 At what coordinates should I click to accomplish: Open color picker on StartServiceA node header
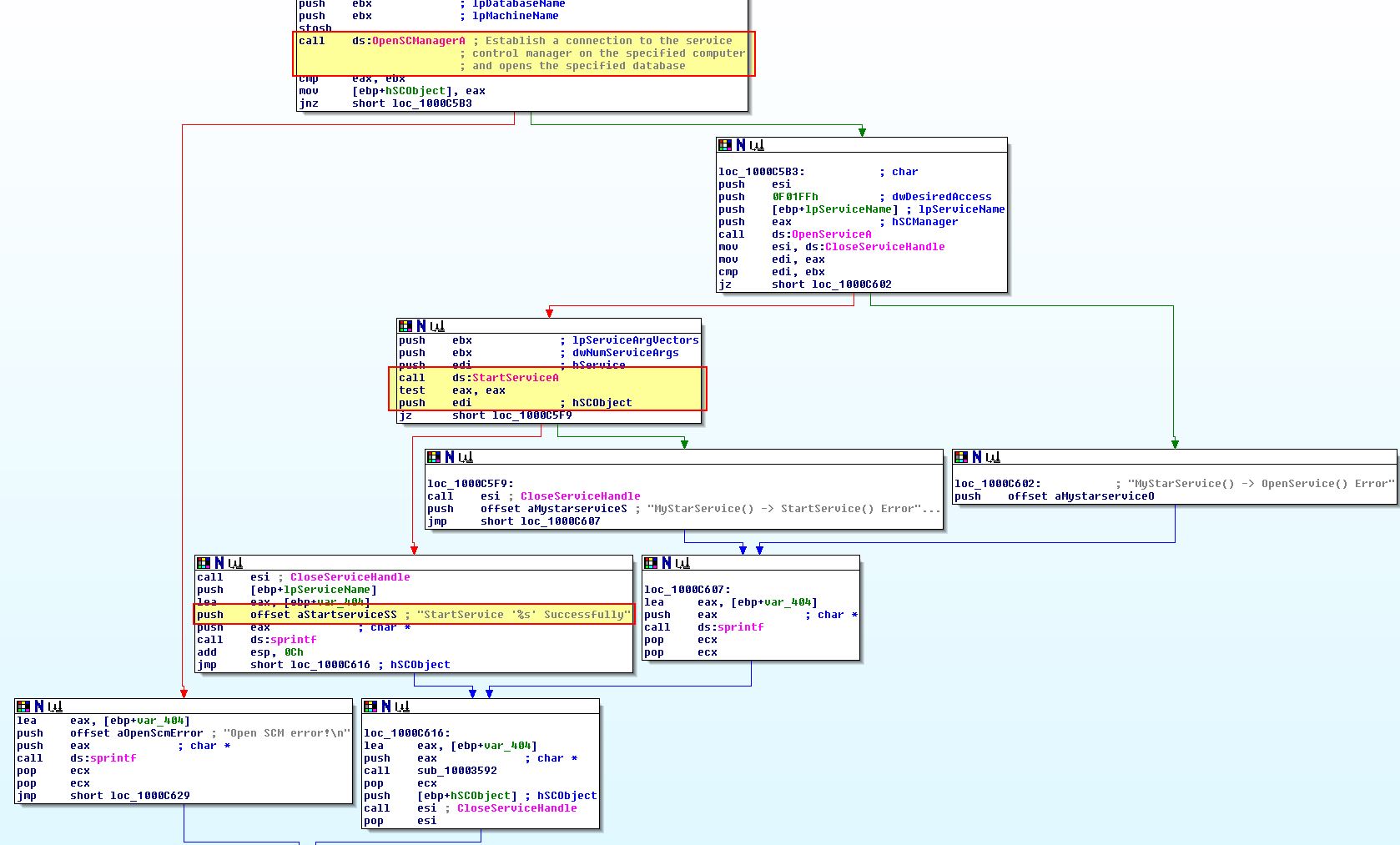pos(405,326)
